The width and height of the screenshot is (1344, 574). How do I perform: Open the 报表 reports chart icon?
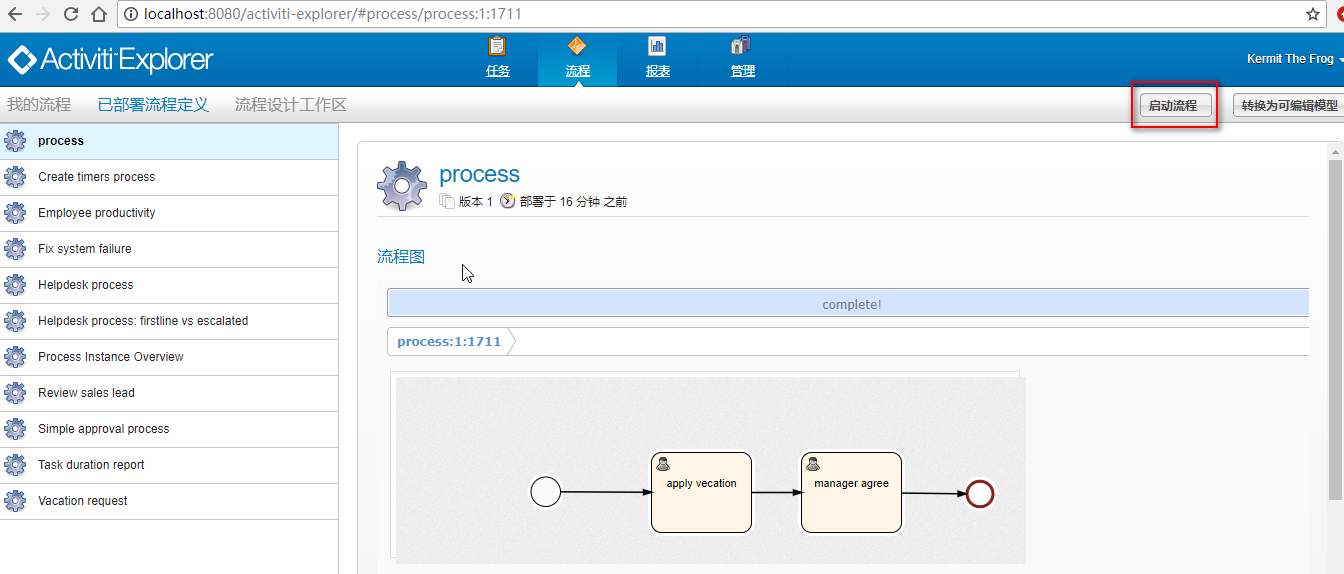coord(657,47)
